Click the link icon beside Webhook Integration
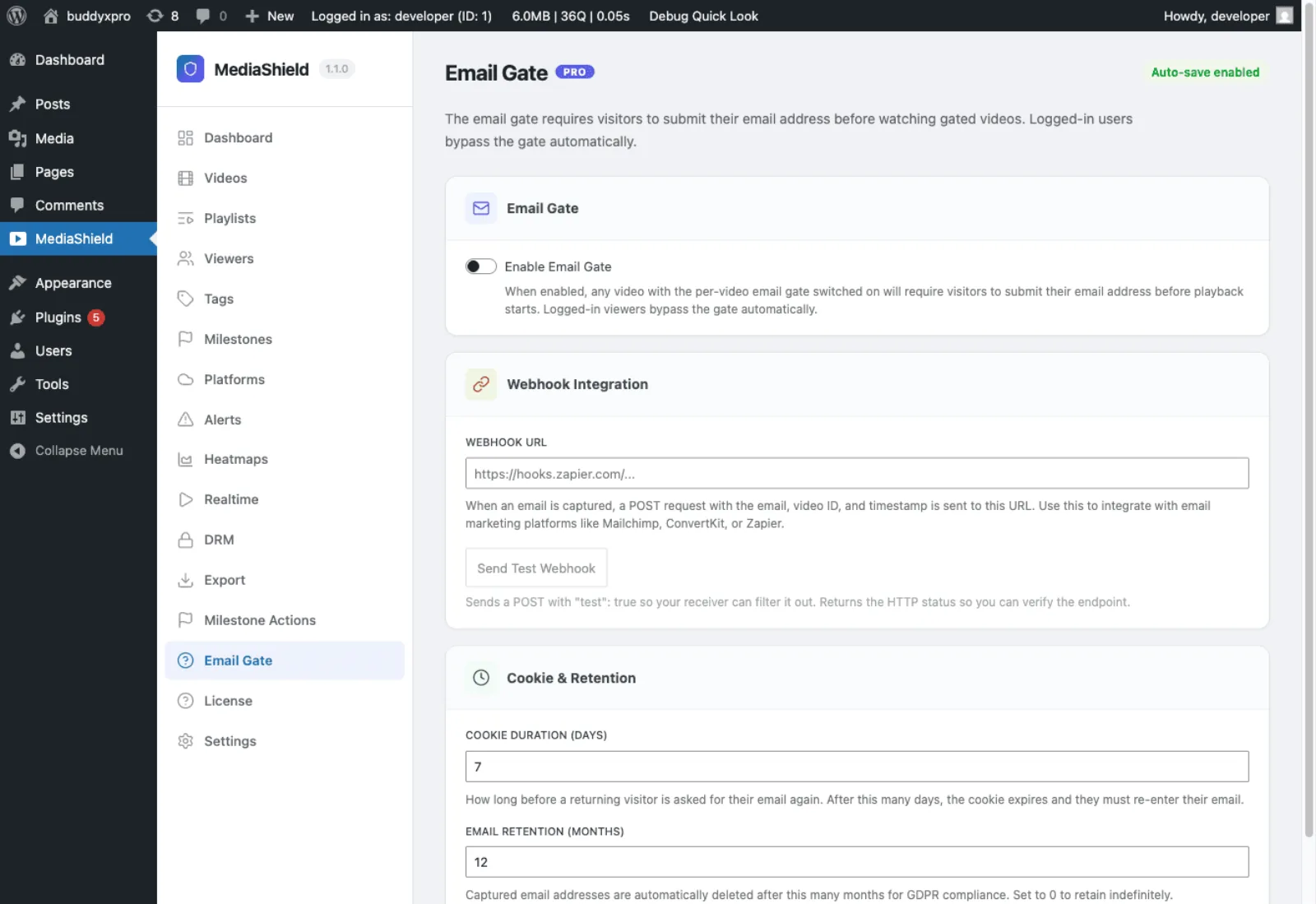 click(x=481, y=384)
